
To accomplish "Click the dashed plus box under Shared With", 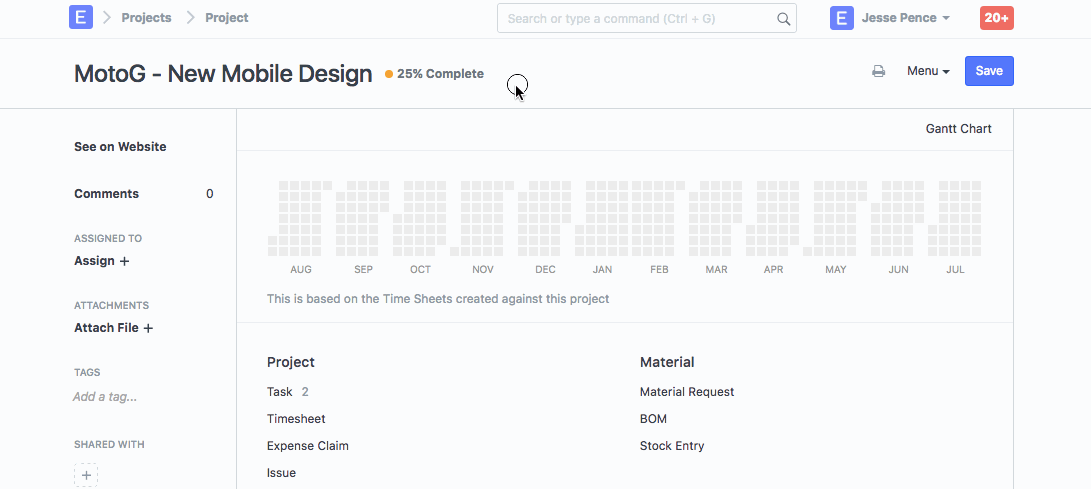I will 86,475.
